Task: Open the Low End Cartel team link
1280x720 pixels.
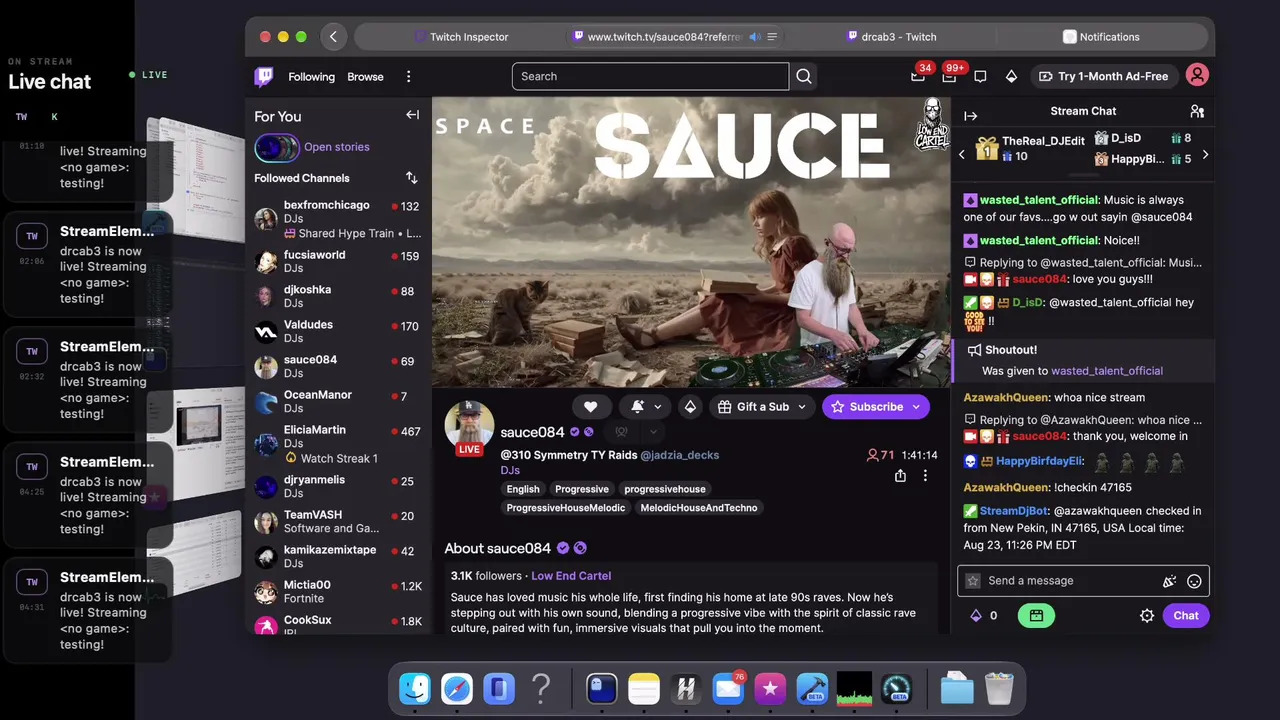Action: coord(571,576)
